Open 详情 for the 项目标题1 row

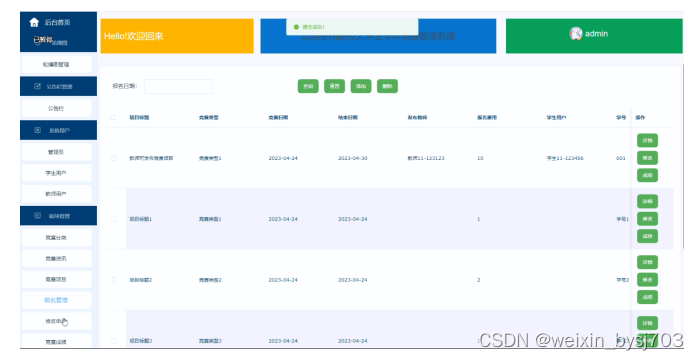(x=647, y=201)
